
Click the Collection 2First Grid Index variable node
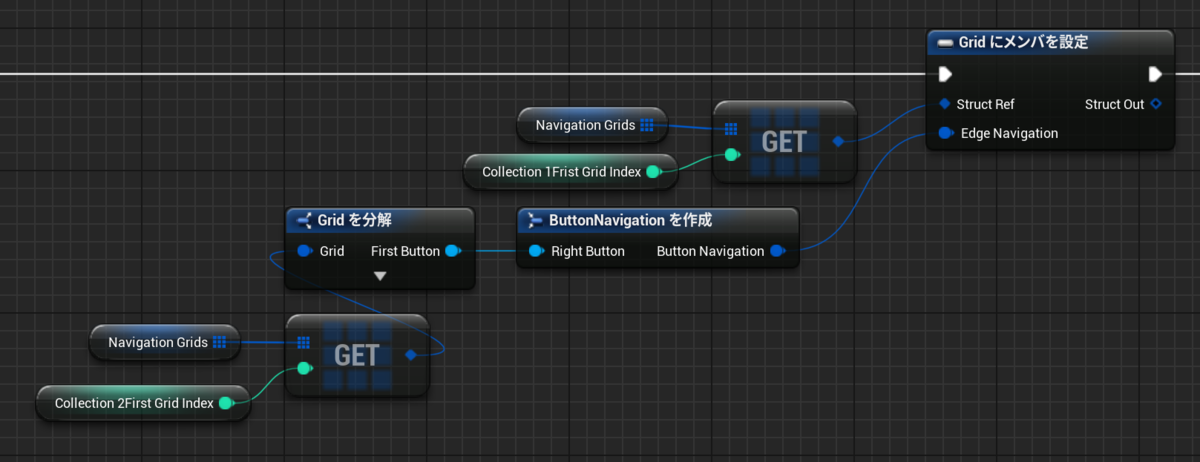143,403
